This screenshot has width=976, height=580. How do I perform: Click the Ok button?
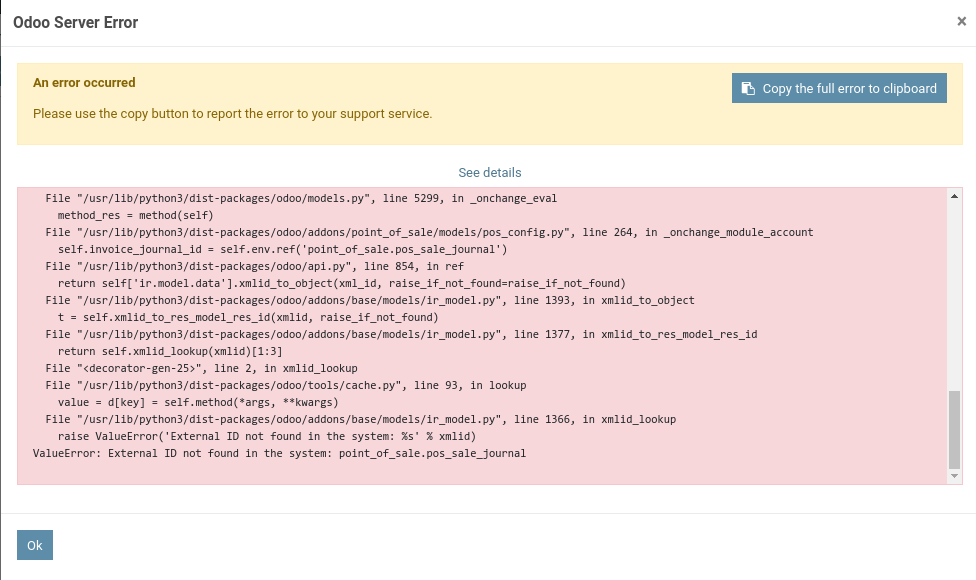click(35, 545)
